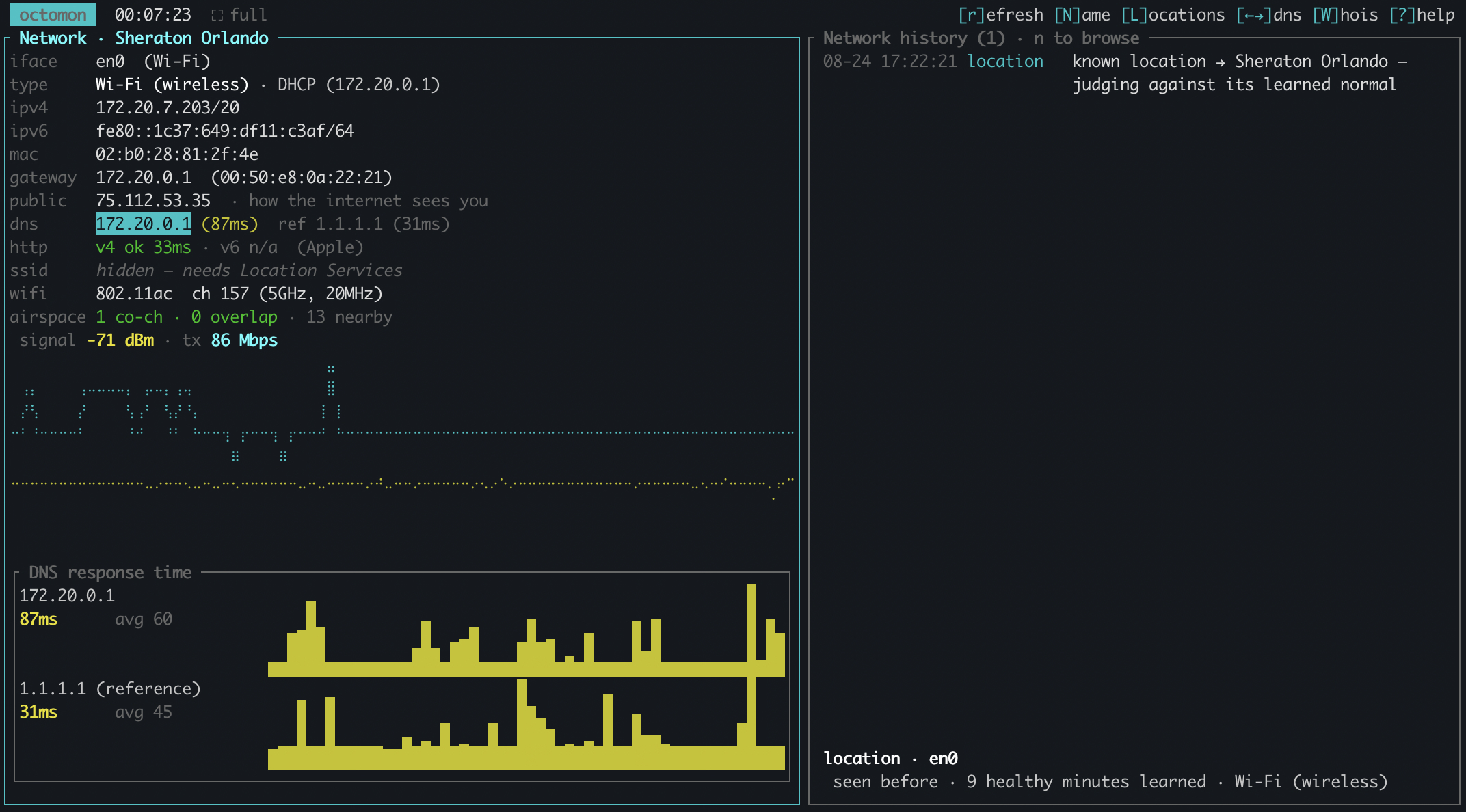The height and width of the screenshot is (812, 1466).
Task: Open the [L]ocations shortcut
Action: click(x=1173, y=14)
